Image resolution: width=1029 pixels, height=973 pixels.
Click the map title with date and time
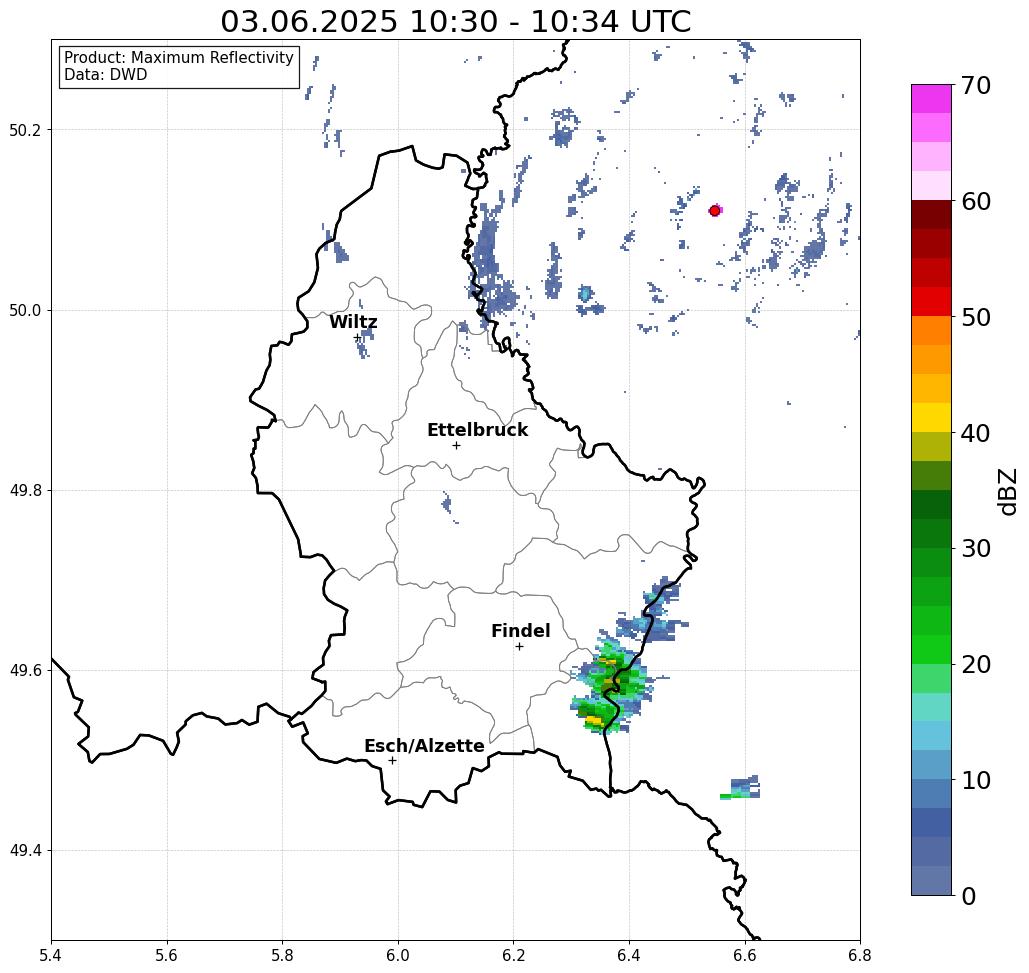pyautogui.click(x=455, y=22)
